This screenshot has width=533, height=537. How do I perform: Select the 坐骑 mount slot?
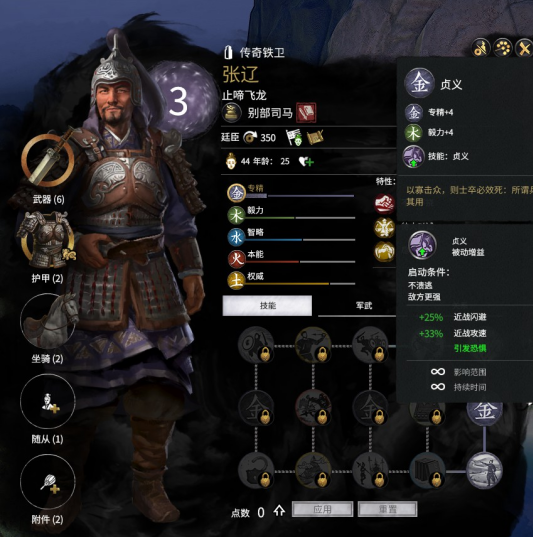[48, 321]
